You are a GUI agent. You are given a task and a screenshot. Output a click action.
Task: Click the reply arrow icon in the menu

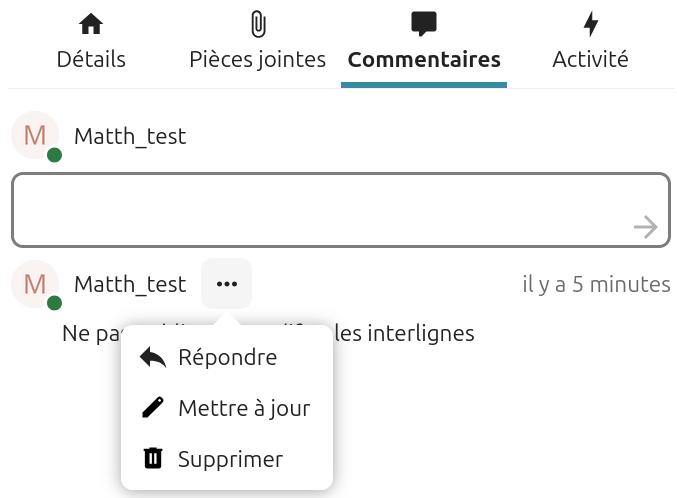(153, 357)
